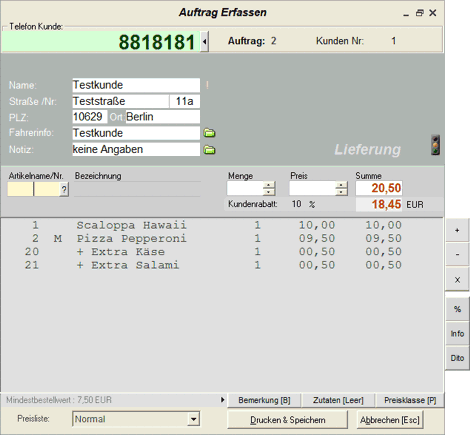This screenshot has width=470, height=435.
Task: Cancel with the Abbrechen [Esc] button
Action: click(x=390, y=420)
